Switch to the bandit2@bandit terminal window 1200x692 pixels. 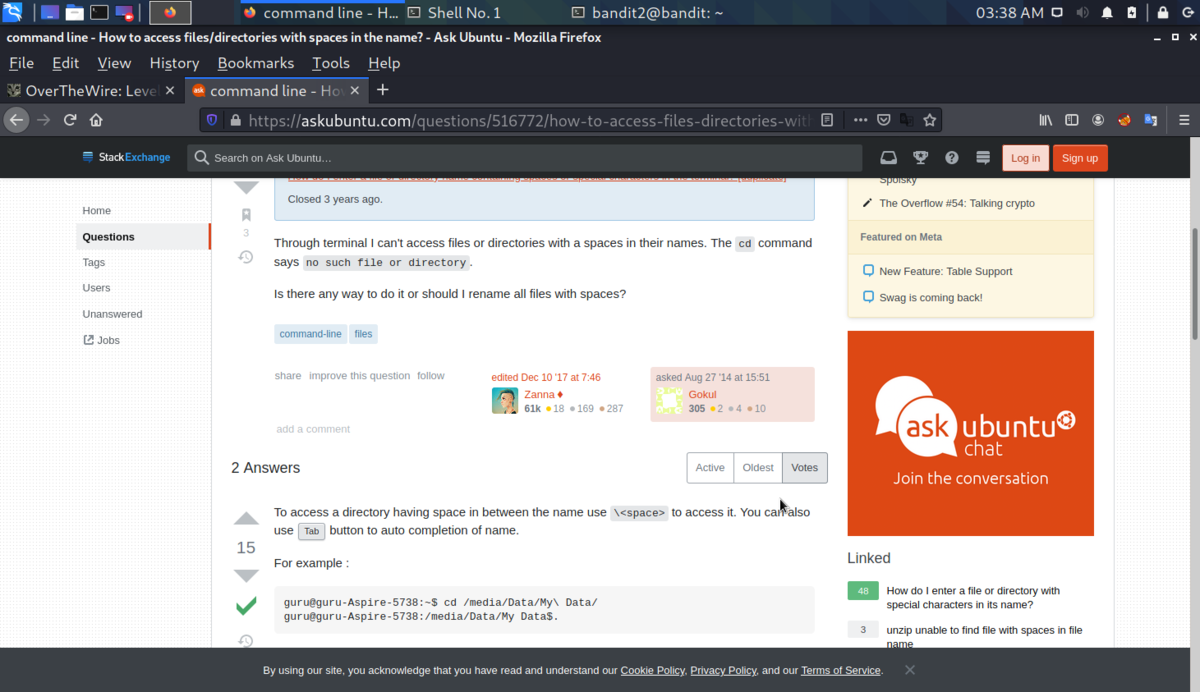pyautogui.click(x=646, y=13)
